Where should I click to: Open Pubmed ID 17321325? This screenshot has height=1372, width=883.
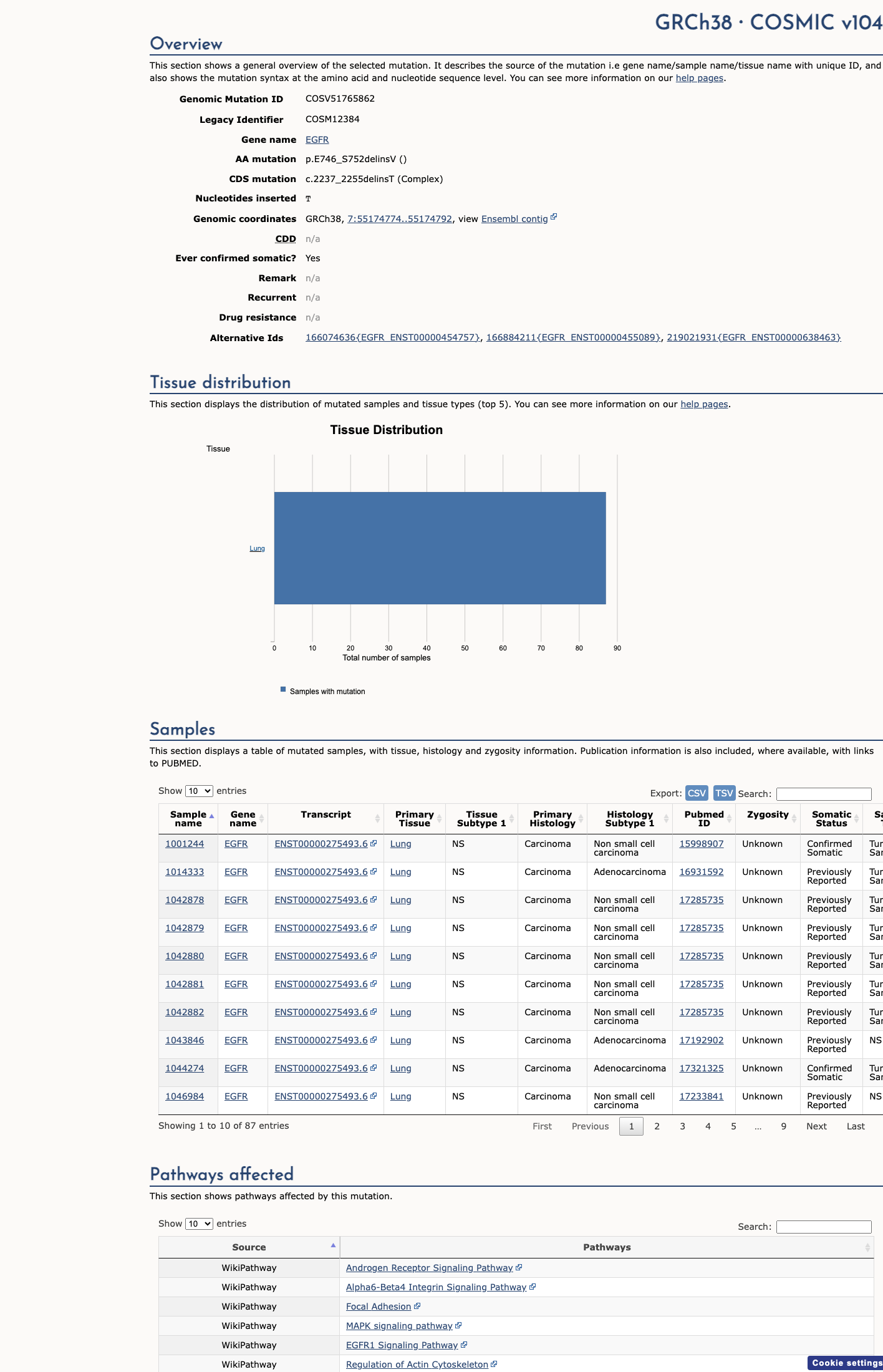pos(702,1068)
